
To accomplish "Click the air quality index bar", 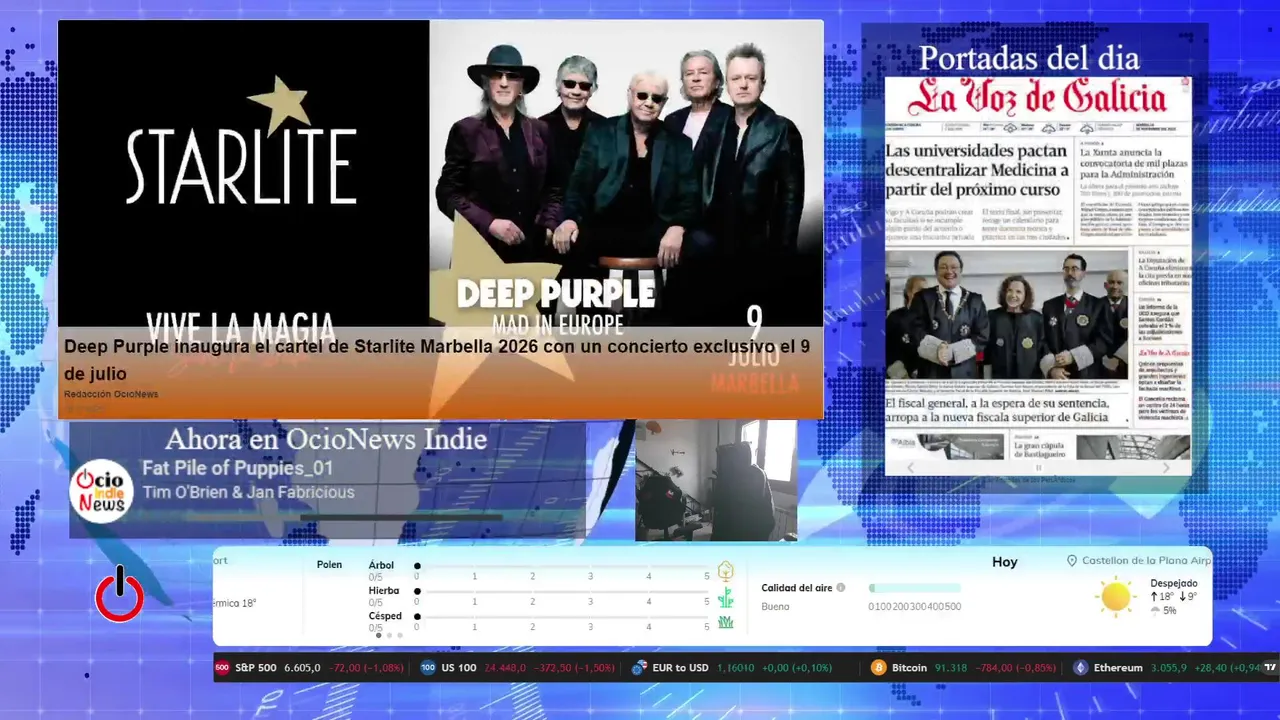I will [914, 588].
